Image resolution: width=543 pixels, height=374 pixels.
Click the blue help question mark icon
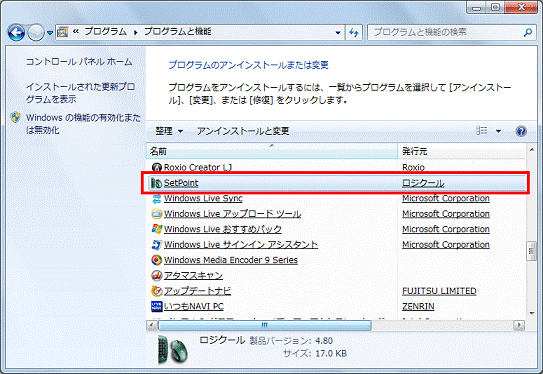(x=521, y=131)
